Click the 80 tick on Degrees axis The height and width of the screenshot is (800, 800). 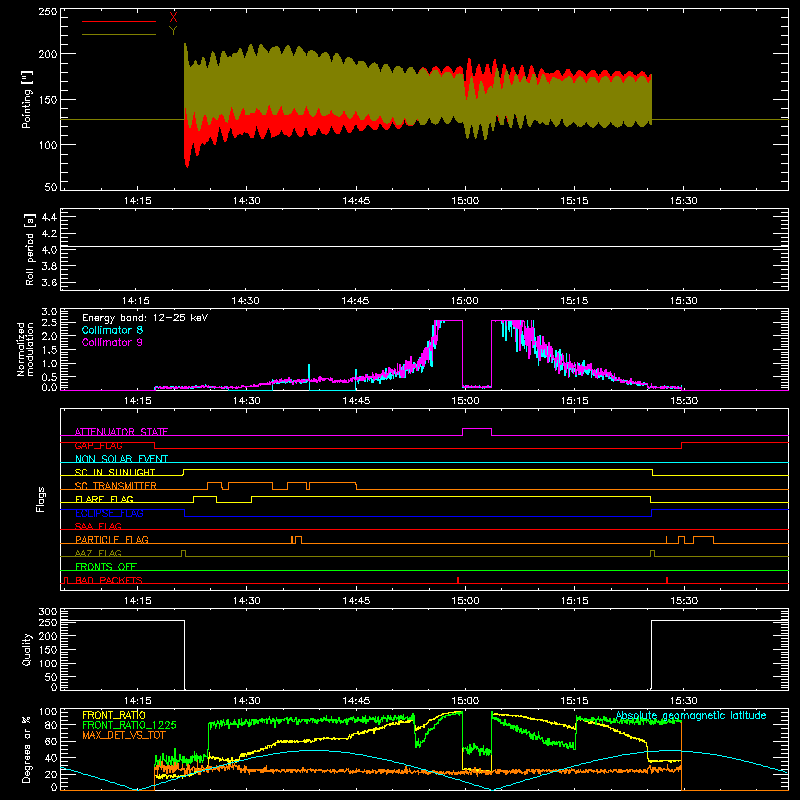pos(51,725)
